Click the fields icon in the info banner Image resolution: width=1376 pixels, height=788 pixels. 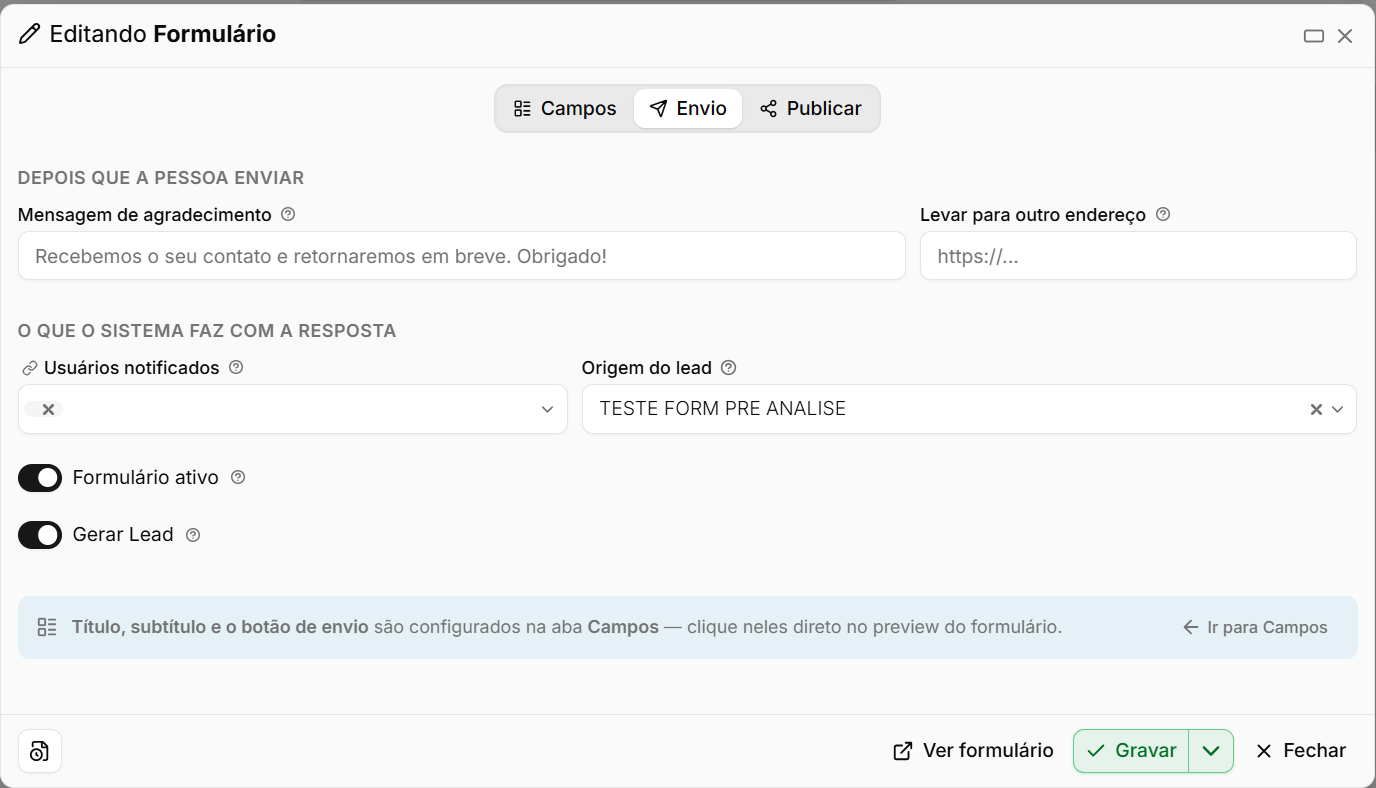click(47, 628)
